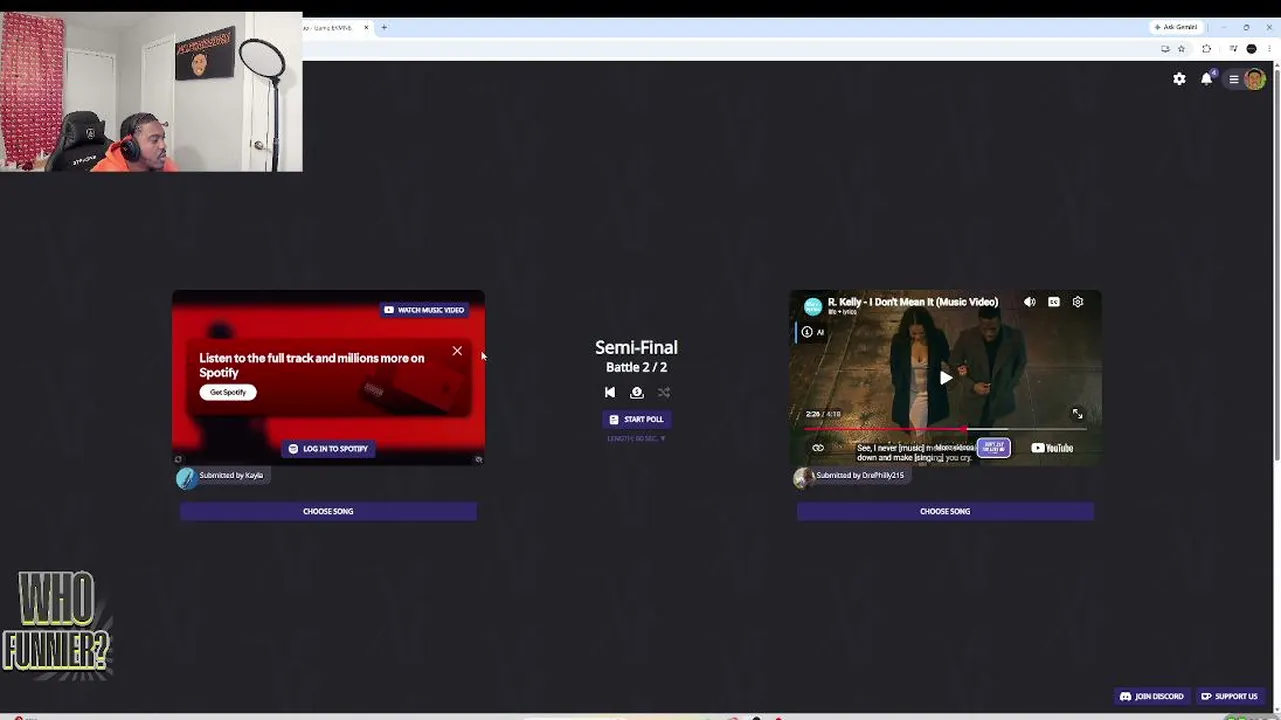
Task: Open the media control icon in Chrome toolbar
Action: [x=1234, y=48]
